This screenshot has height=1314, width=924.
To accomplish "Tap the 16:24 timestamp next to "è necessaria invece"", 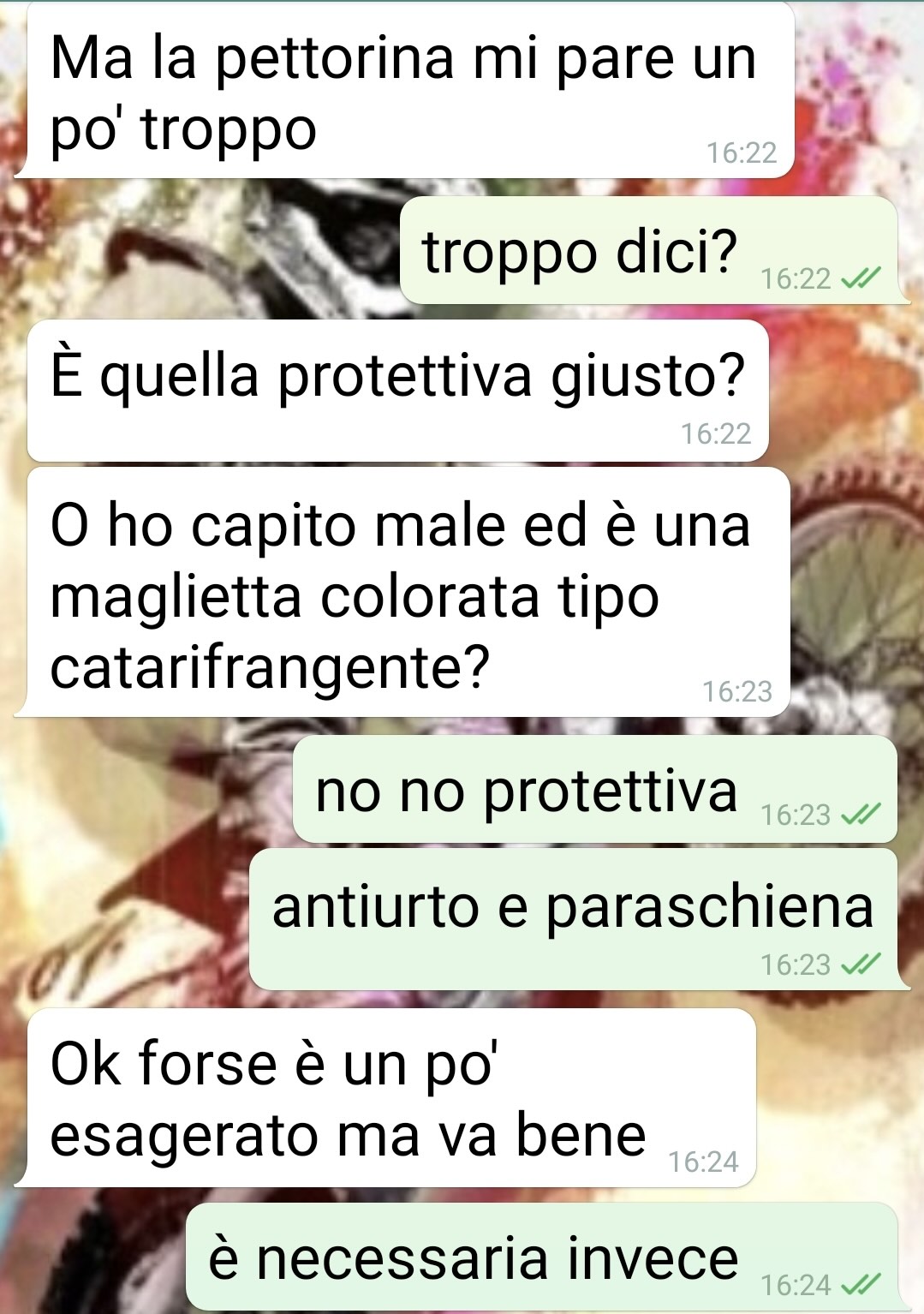I will coord(796,1285).
